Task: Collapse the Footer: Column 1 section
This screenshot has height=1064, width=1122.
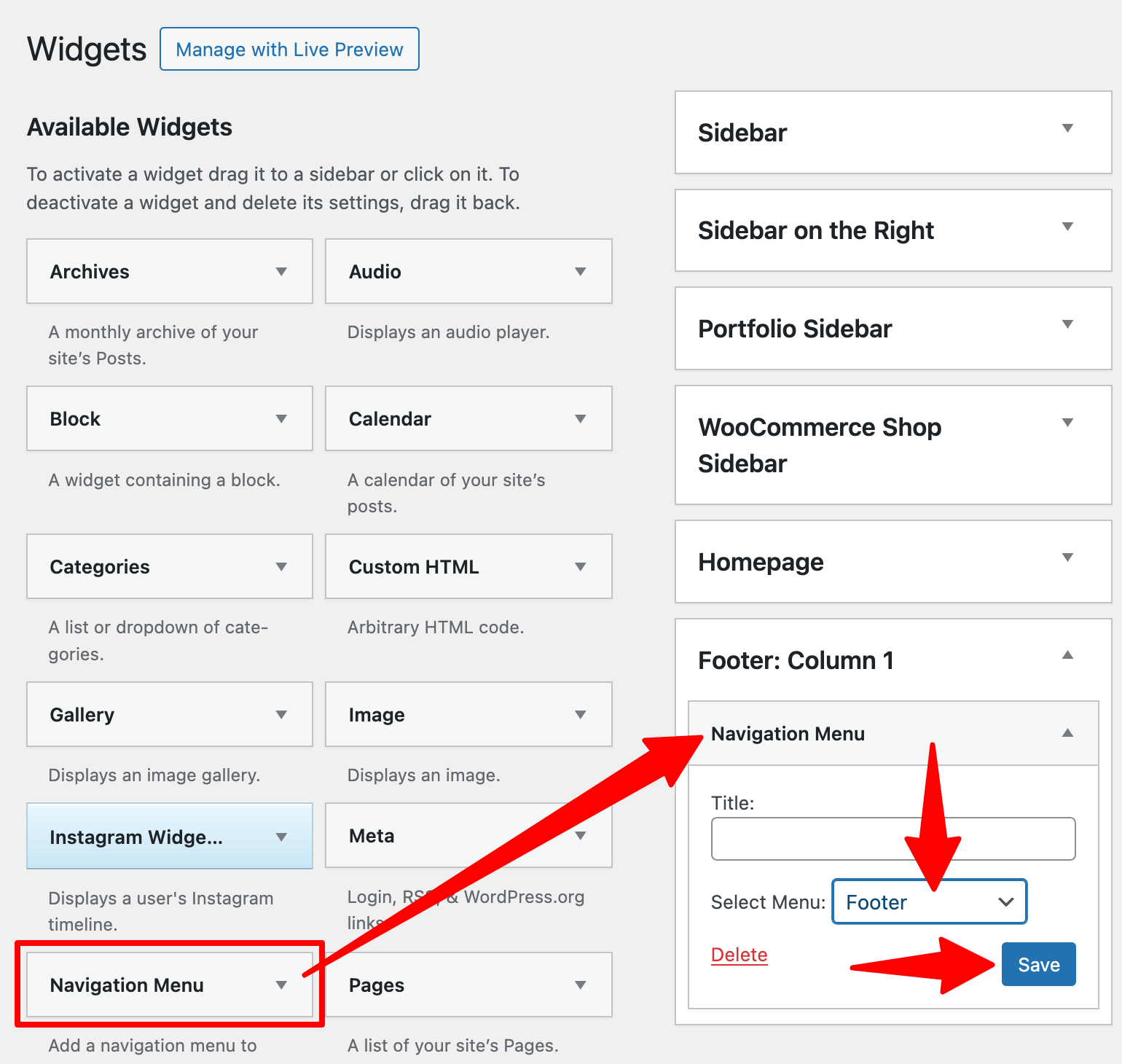Action: tap(1067, 655)
